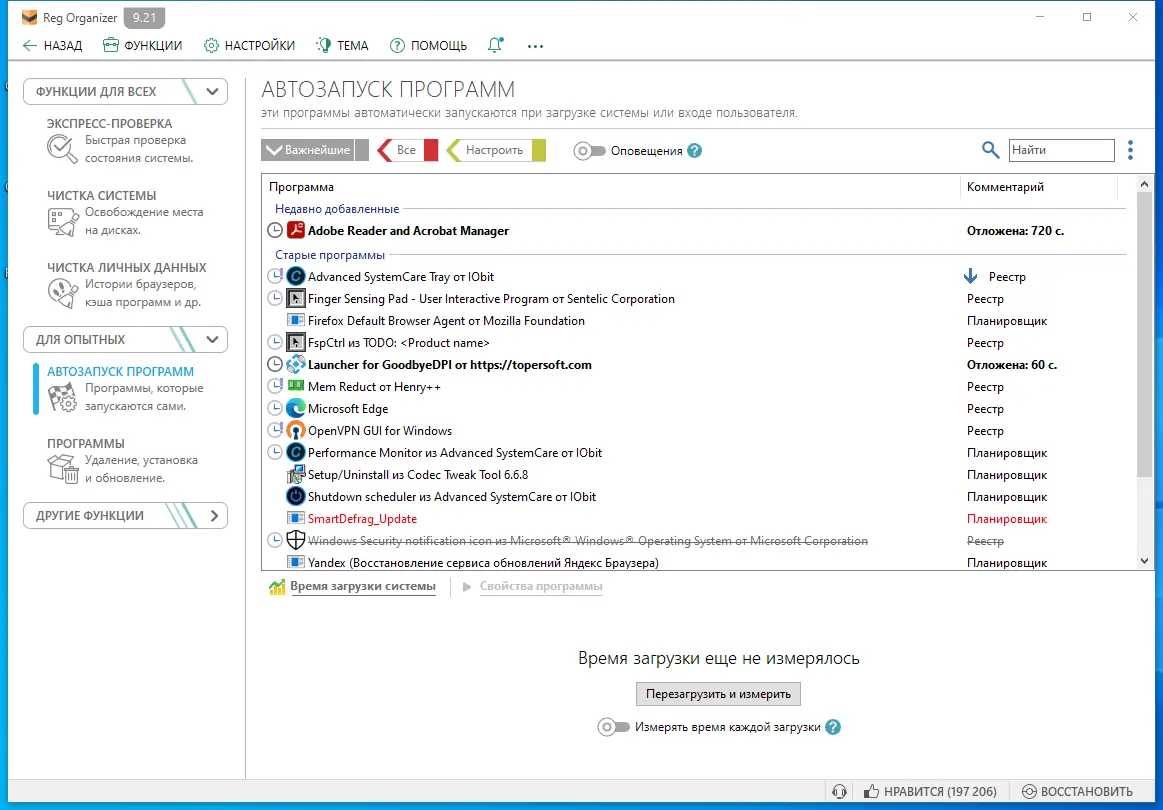Screen dimensions: 1163x810
Task: Show all entries with Все button
Action: pyautogui.click(x=407, y=150)
